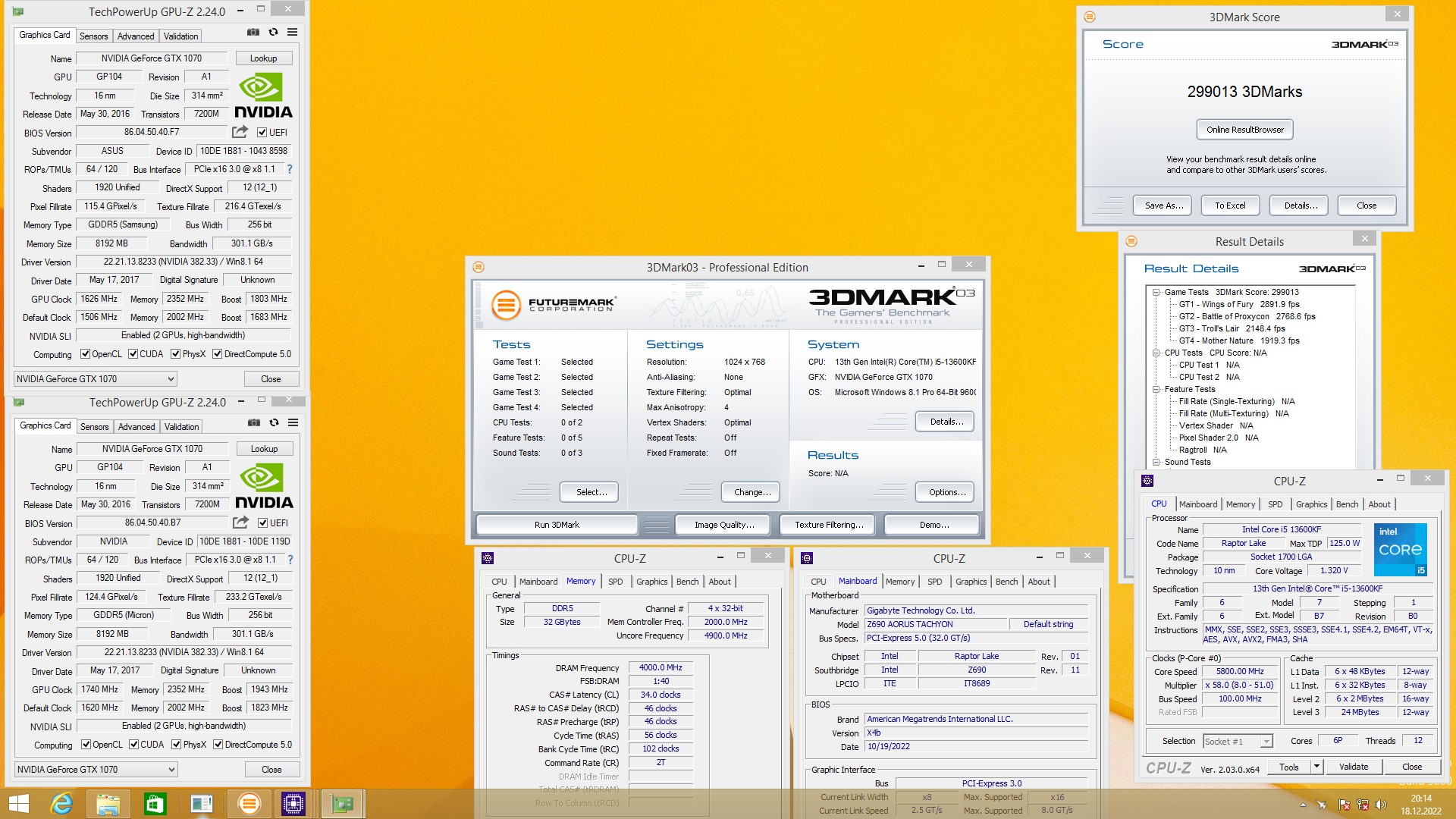1456x819 pixels.
Task: Click the Intel Core i5 logo in CPU-Z
Action: pyautogui.click(x=1401, y=549)
